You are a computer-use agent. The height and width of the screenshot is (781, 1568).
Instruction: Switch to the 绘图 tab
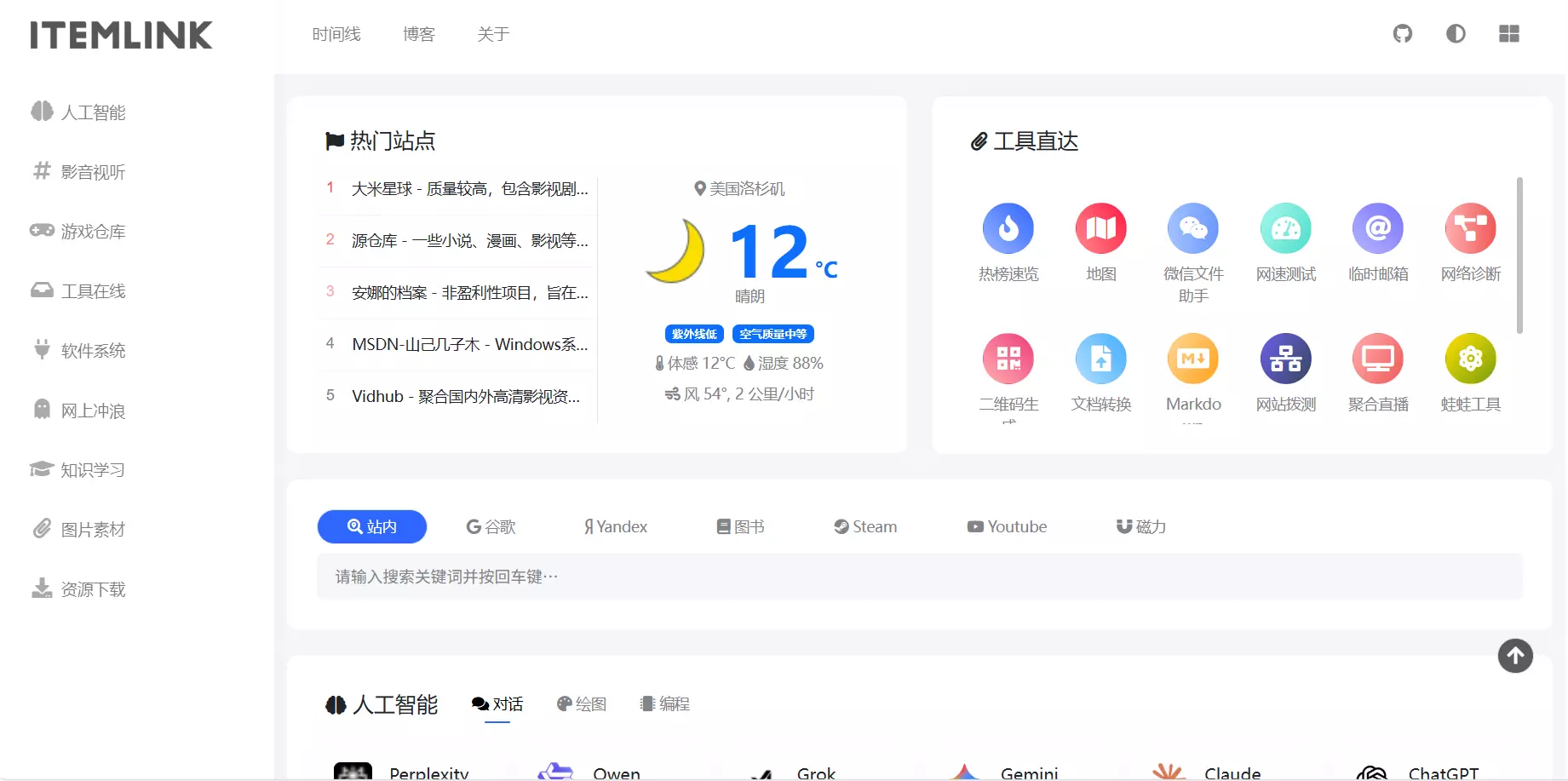point(582,704)
